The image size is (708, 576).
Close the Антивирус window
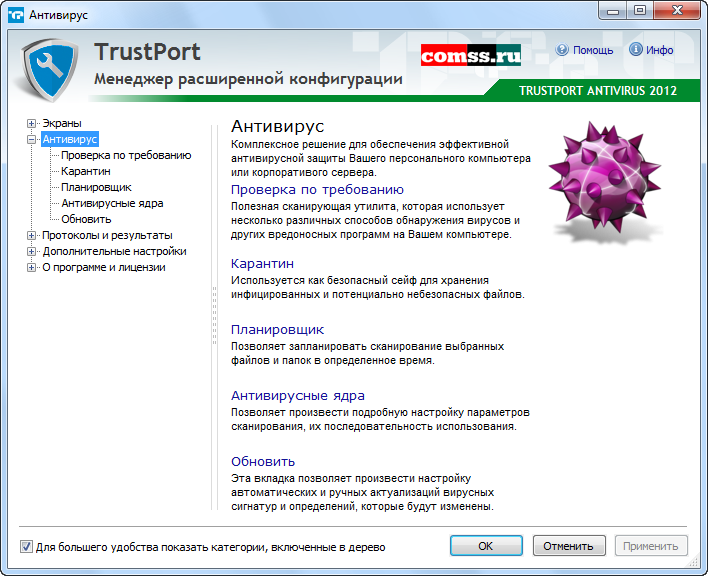click(677, 11)
